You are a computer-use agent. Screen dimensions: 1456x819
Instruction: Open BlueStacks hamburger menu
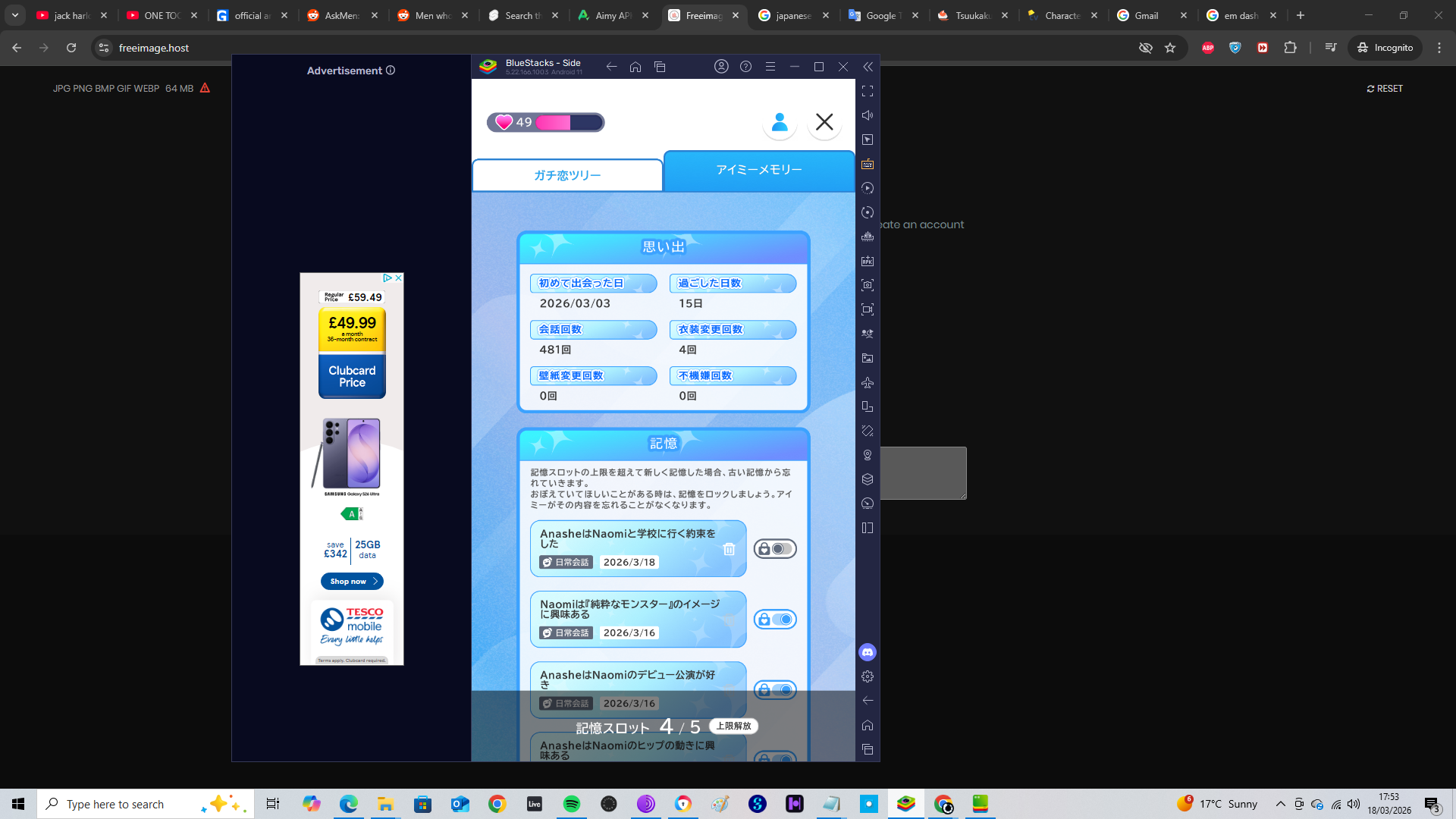click(770, 67)
